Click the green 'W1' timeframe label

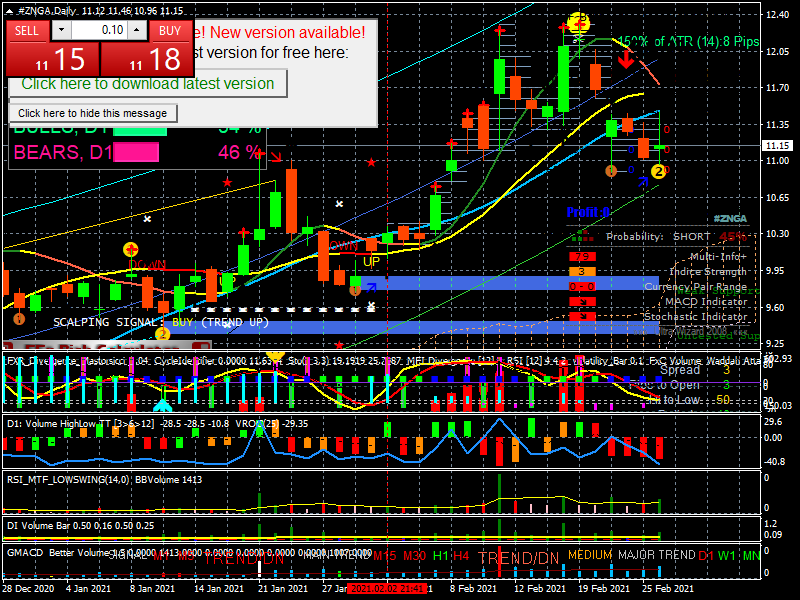click(x=727, y=556)
